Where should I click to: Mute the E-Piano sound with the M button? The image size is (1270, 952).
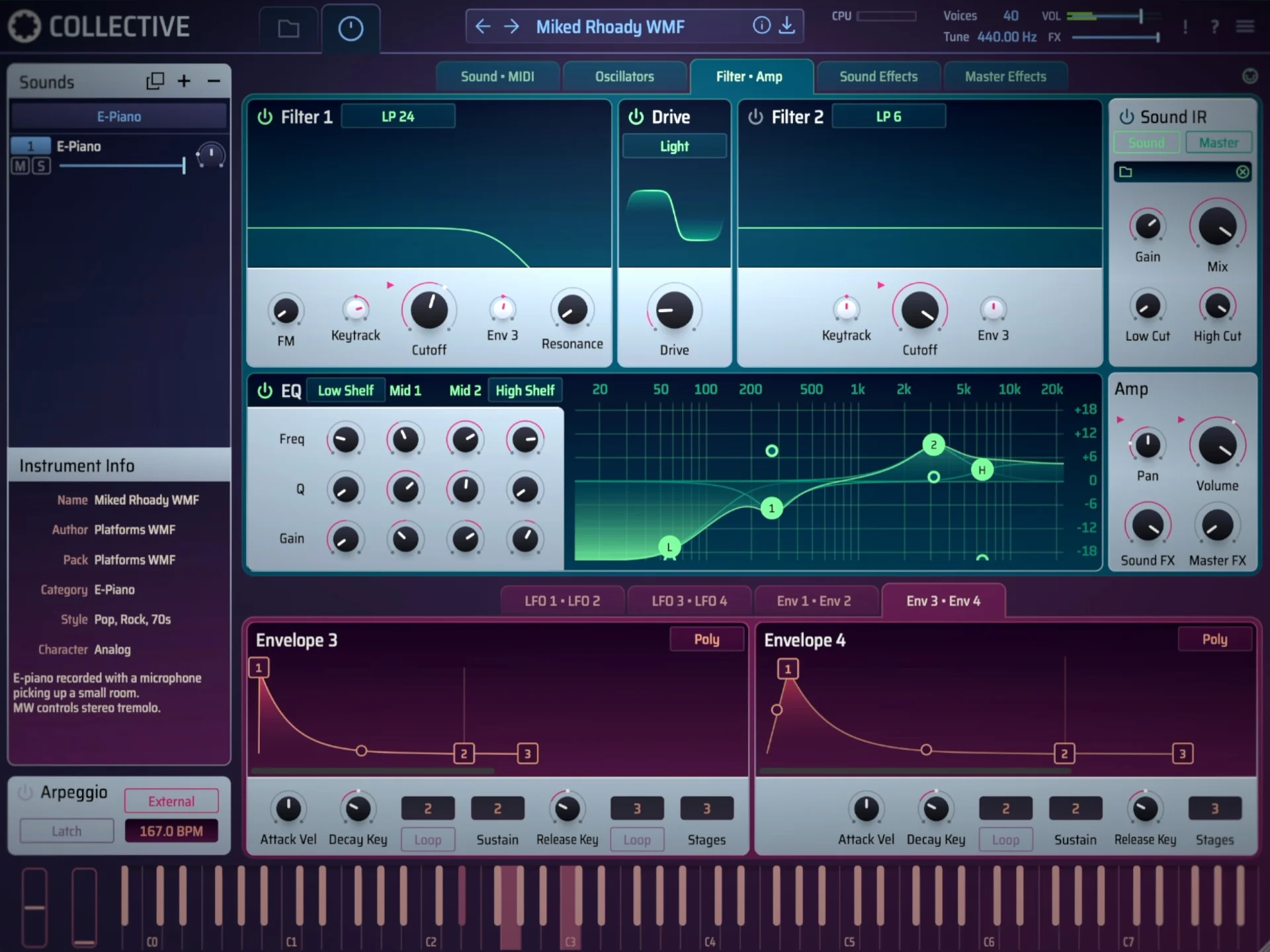pyautogui.click(x=19, y=165)
